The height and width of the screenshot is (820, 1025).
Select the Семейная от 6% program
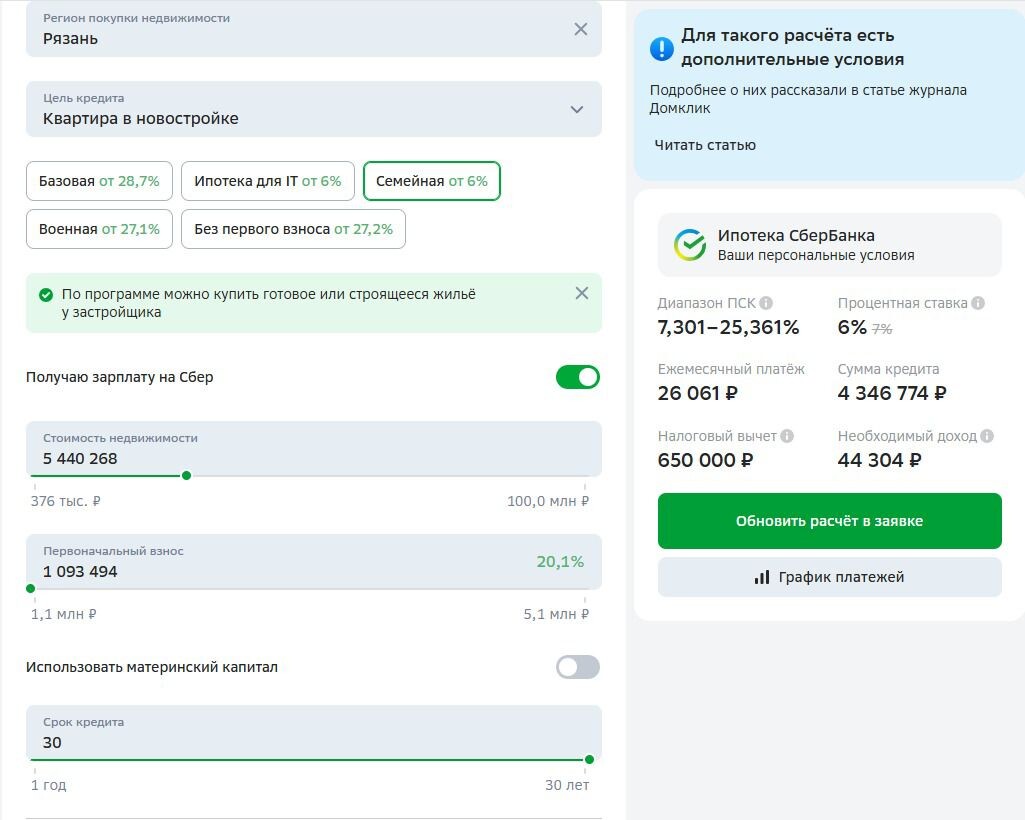coord(431,181)
